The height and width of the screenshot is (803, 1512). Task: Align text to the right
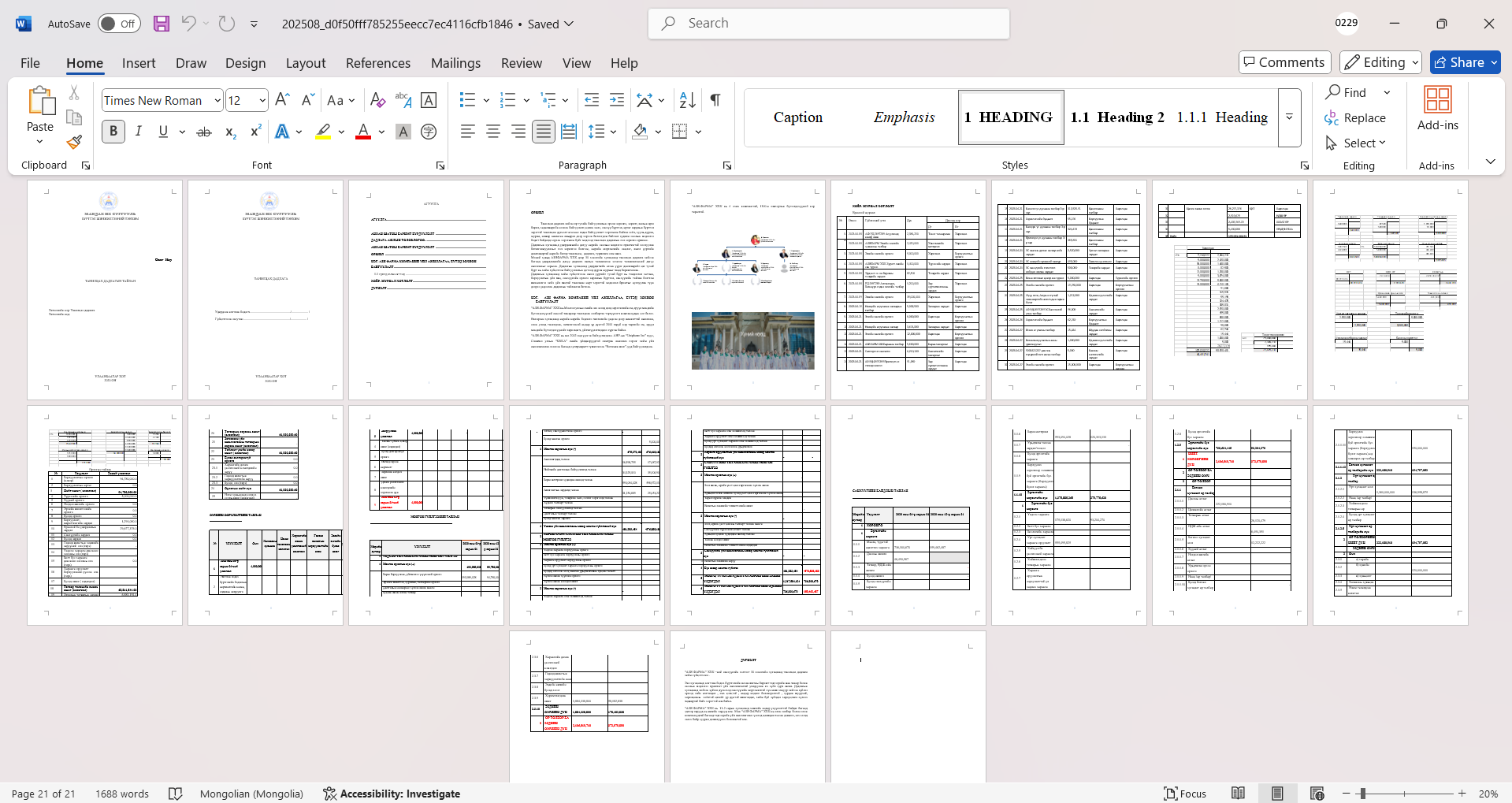[x=518, y=132]
